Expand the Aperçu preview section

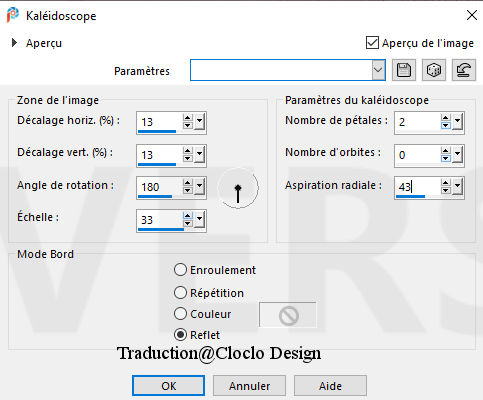click(14, 43)
